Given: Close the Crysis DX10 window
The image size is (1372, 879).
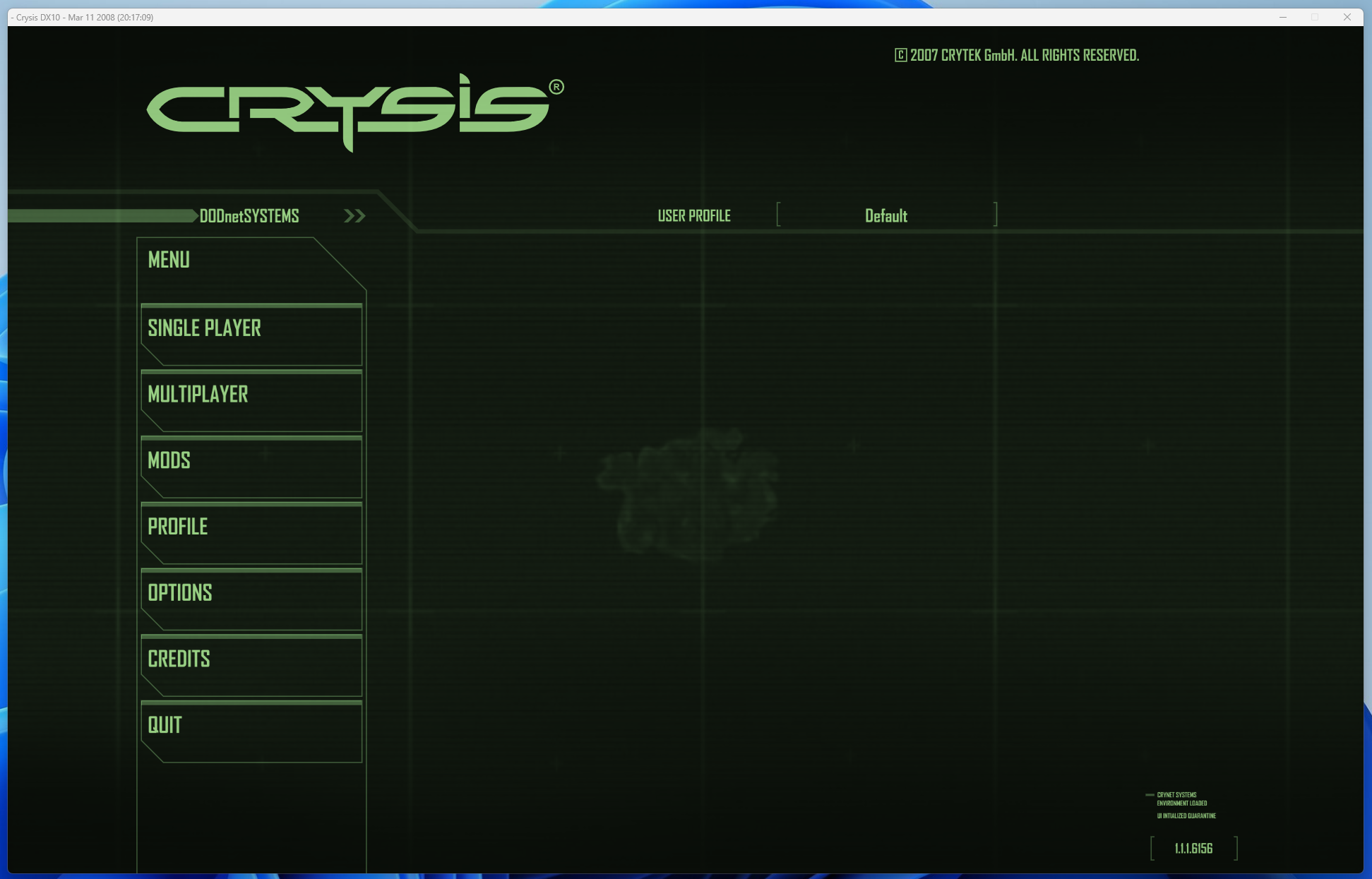Looking at the screenshot, I should (1347, 17).
